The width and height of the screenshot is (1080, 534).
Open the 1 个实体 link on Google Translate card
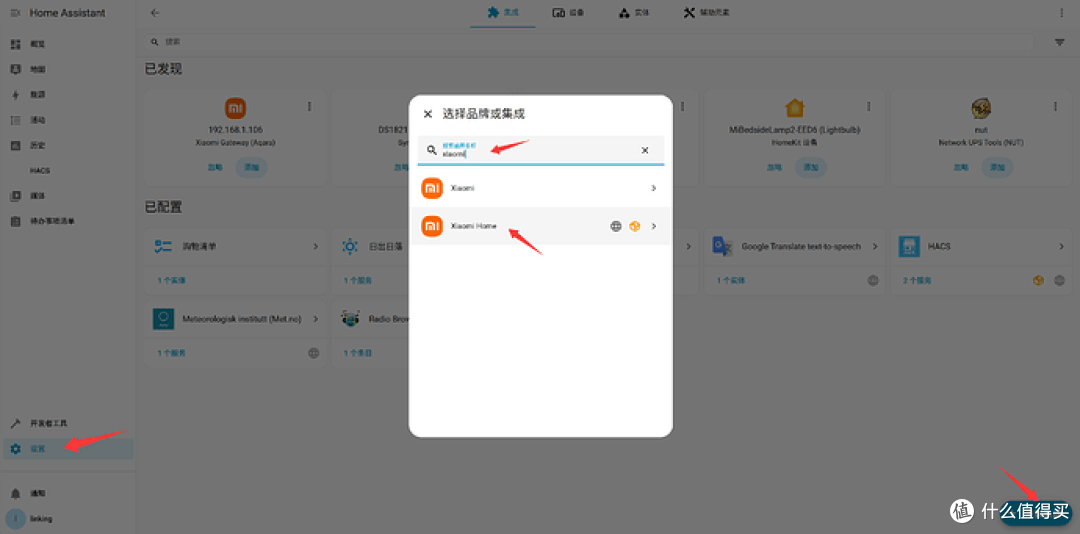point(731,280)
